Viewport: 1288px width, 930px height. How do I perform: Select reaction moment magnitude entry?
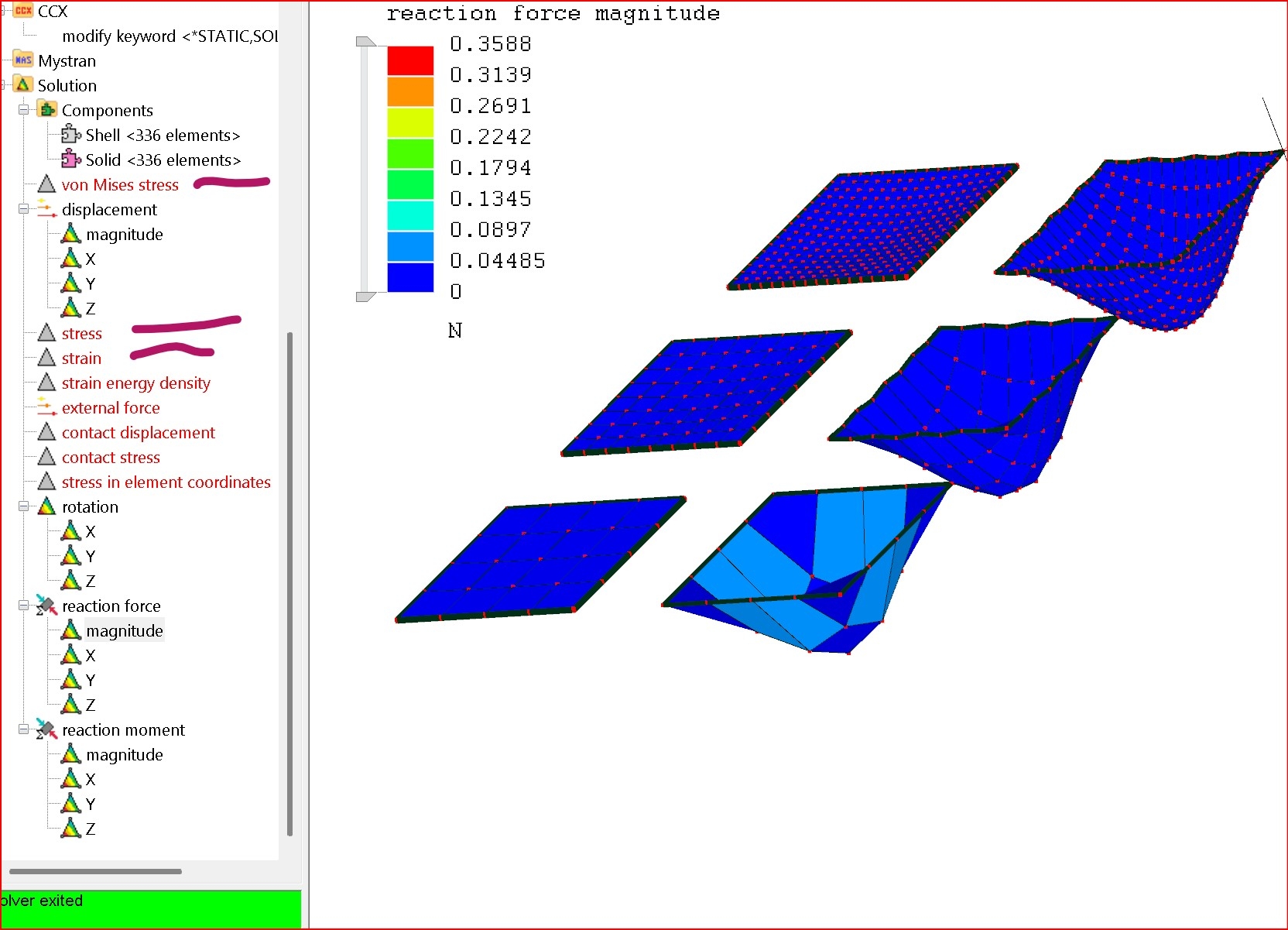tap(124, 755)
